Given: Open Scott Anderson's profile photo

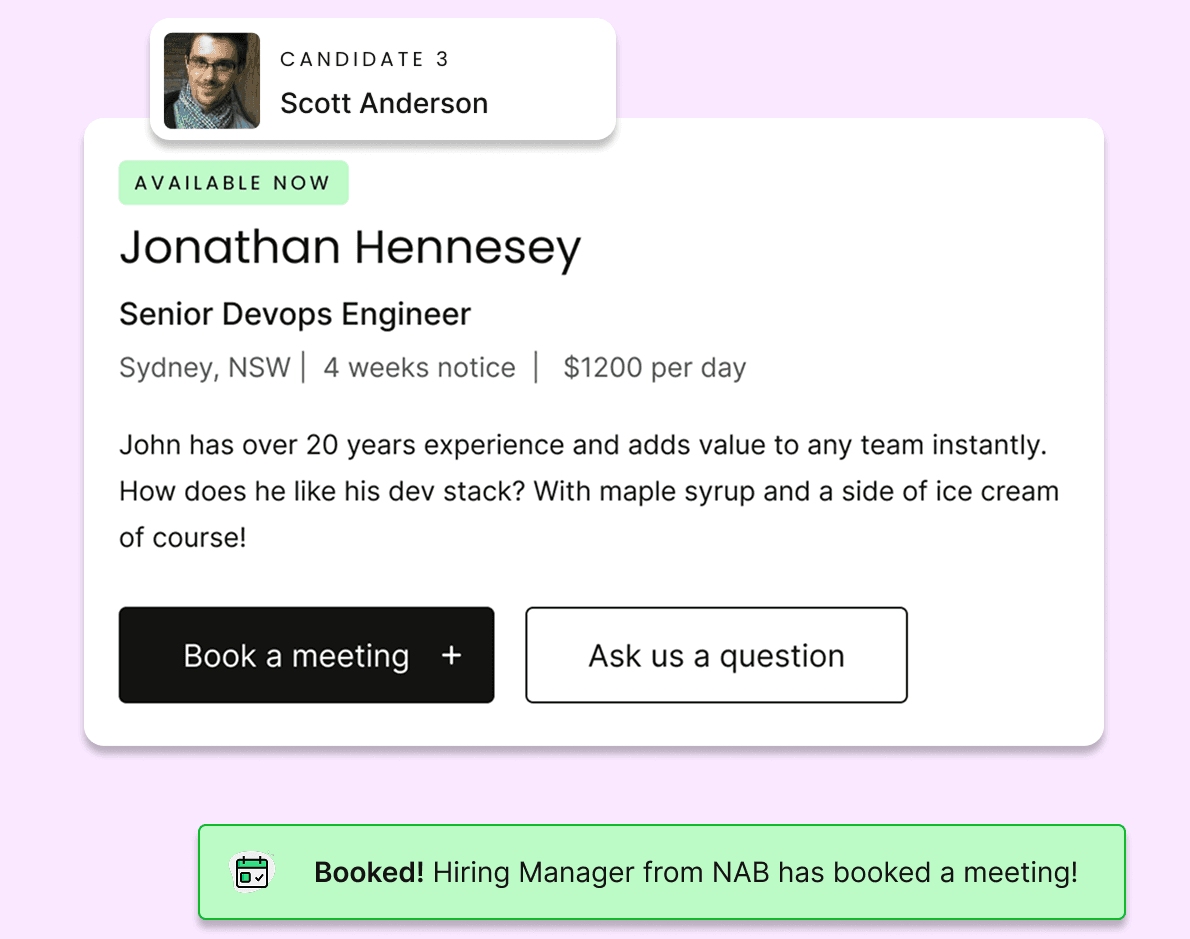Looking at the screenshot, I should tap(212, 81).
